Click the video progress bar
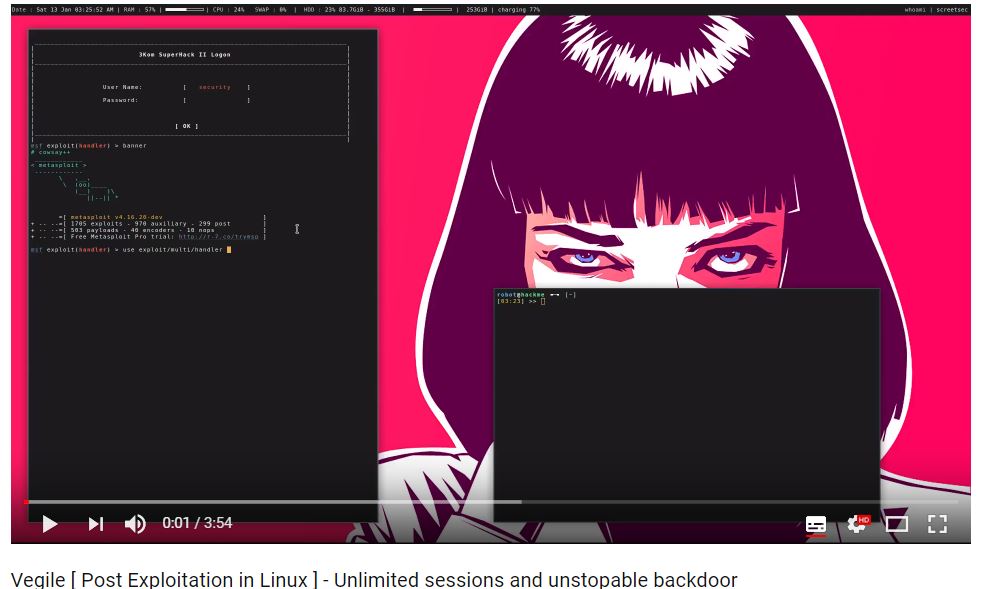The width and height of the screenshot is (985, 589). 491,502
